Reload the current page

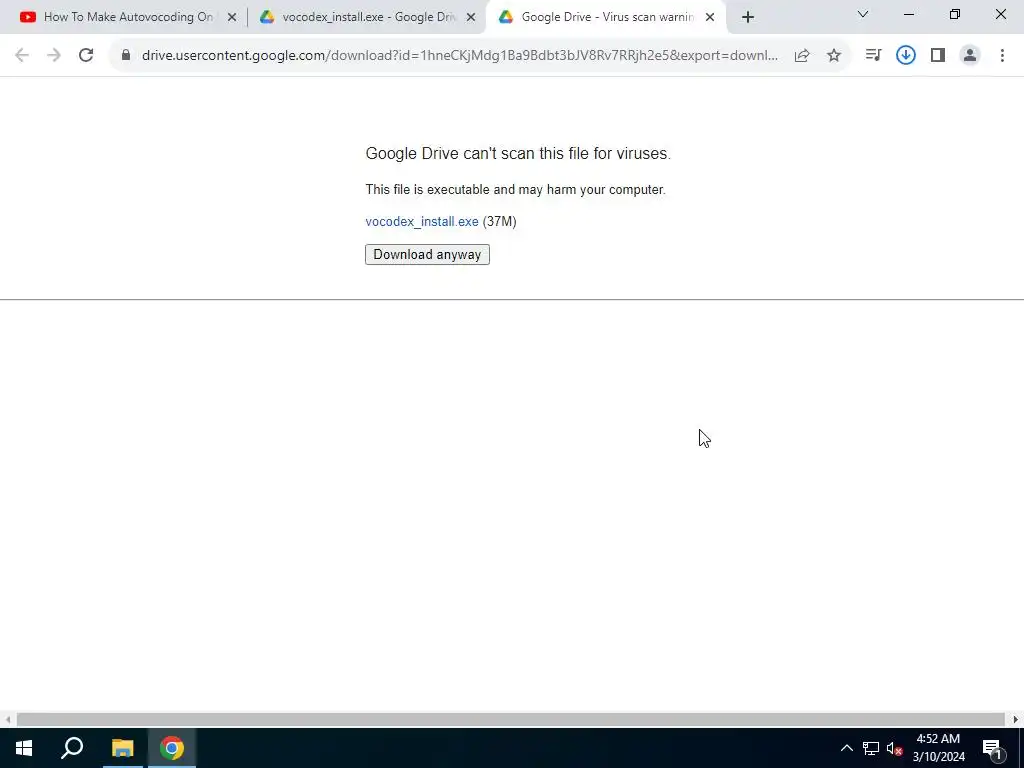click(86, 56)
